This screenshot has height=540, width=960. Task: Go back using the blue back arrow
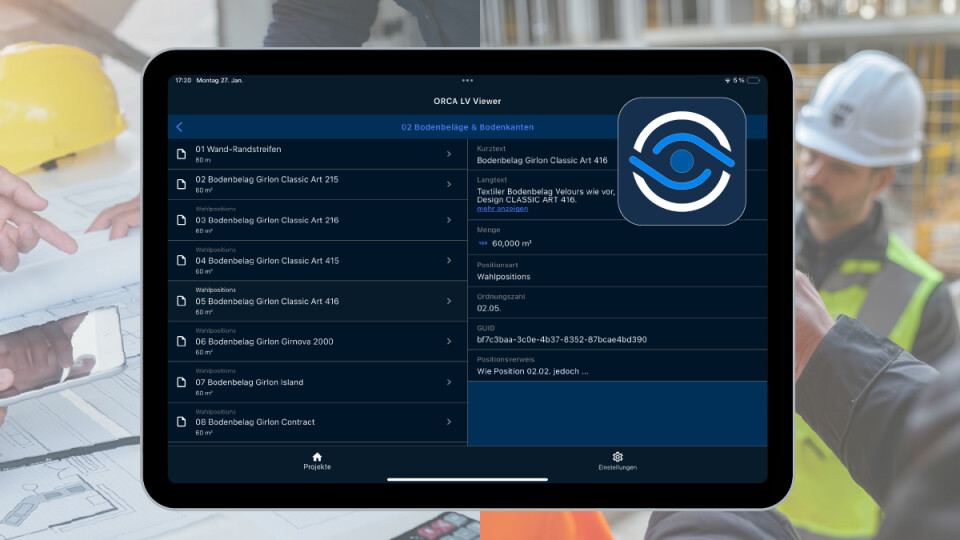[x=179, y=127]
